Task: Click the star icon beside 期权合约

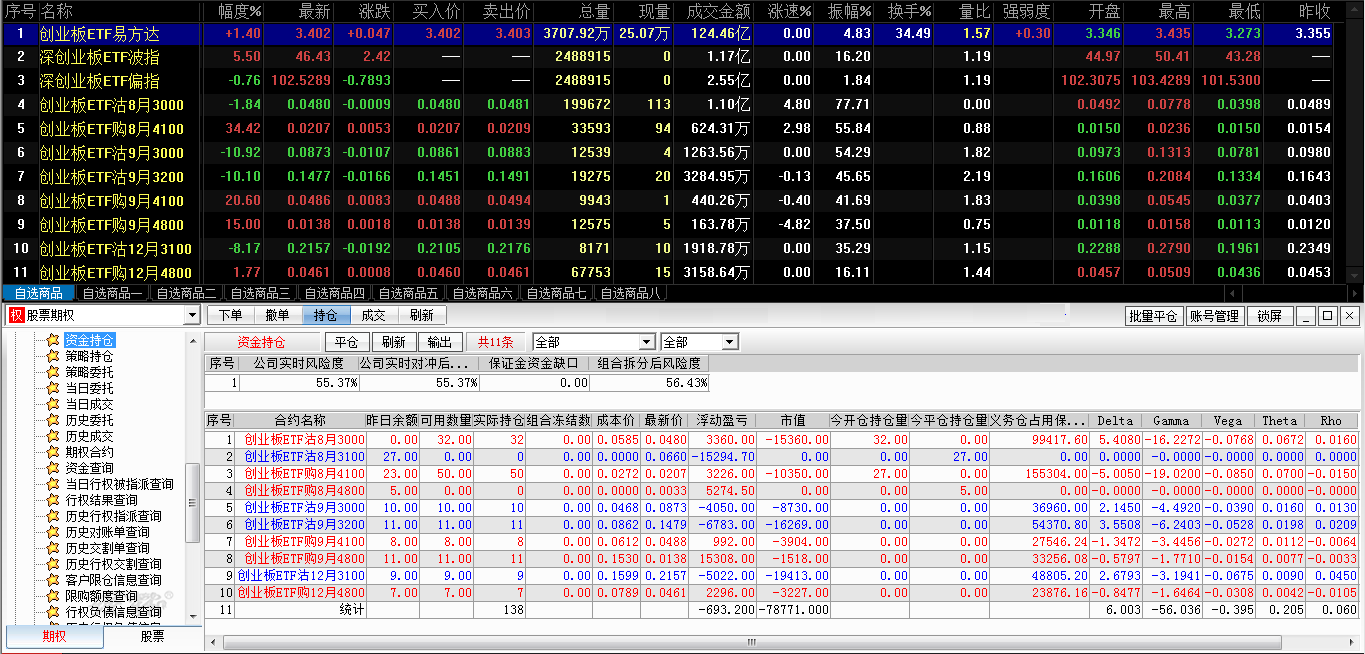Action: [x=53, y=452]
